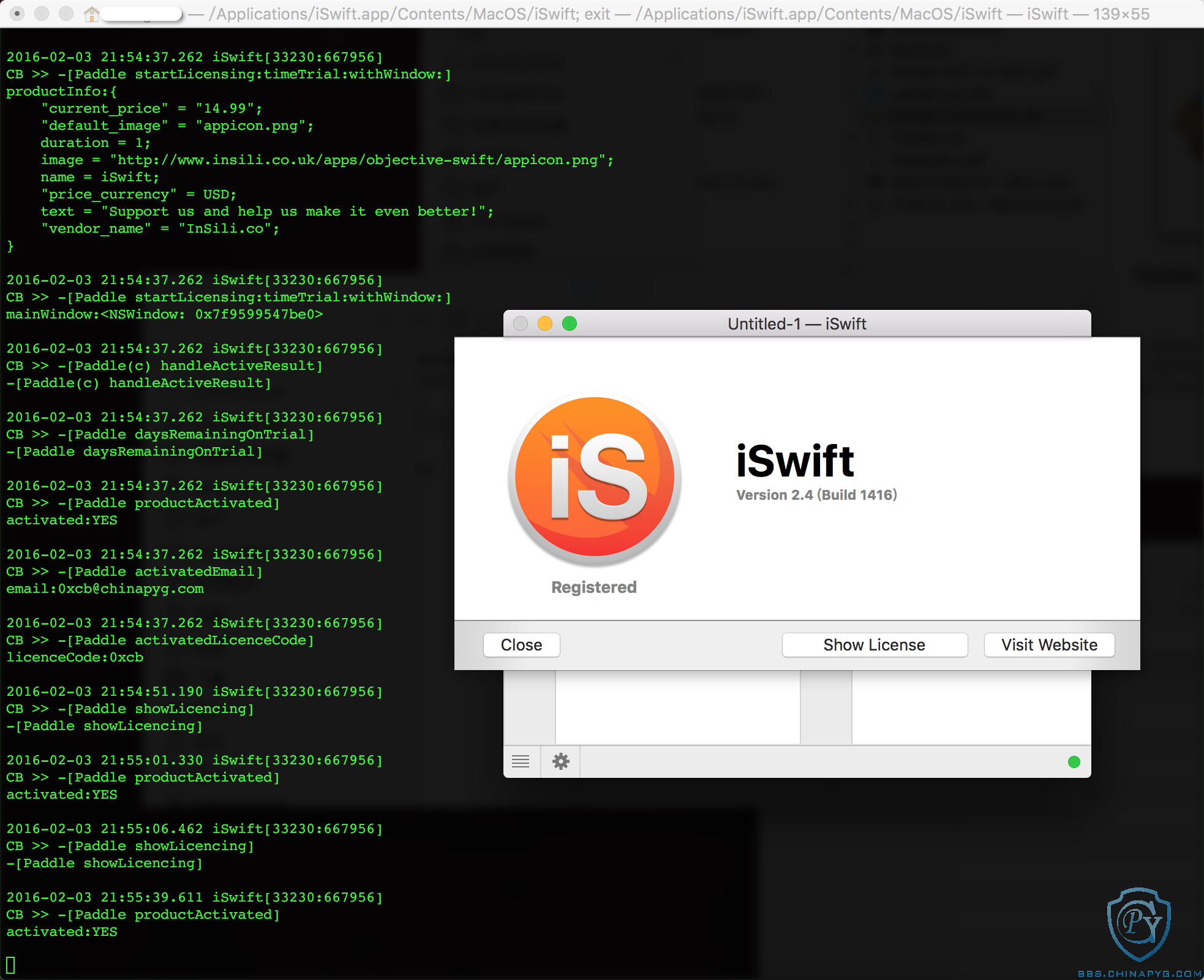Close the Untitled-1 iSwift window via gray button
The height and width of the screenshot is (980, 1204).
pos(520,323)
